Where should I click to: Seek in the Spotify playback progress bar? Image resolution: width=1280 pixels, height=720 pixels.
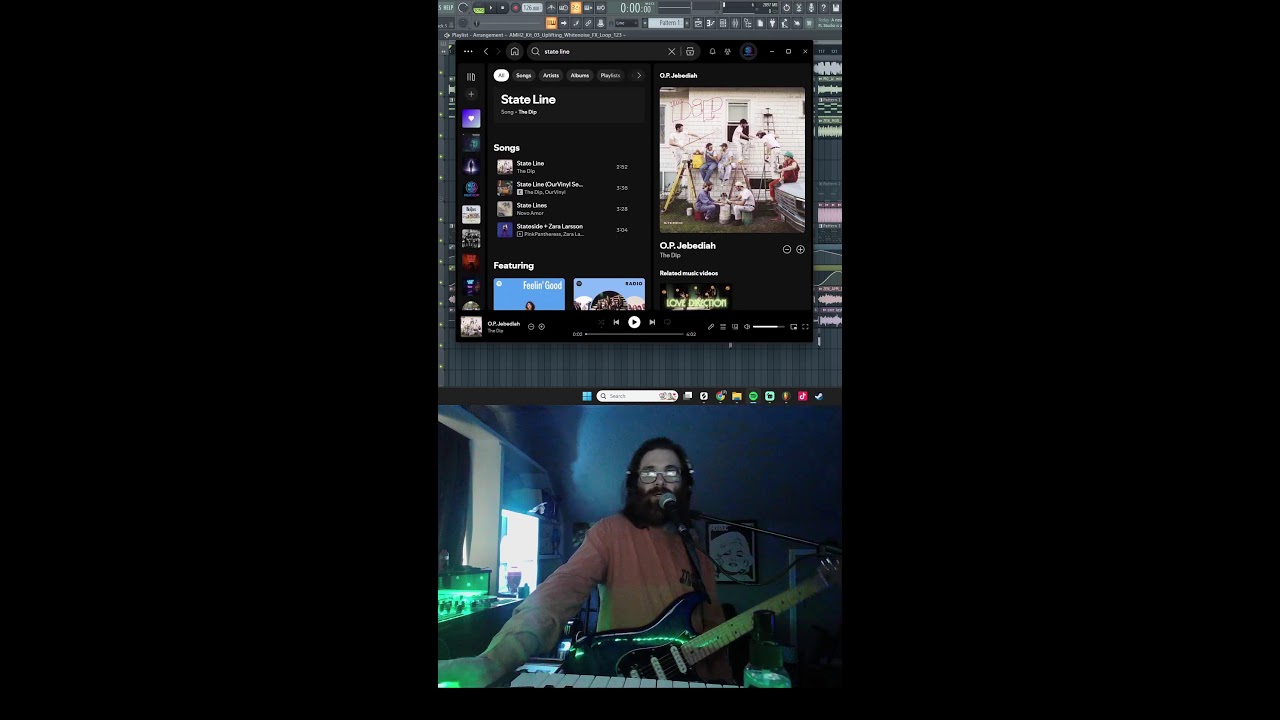coord(634,334)
